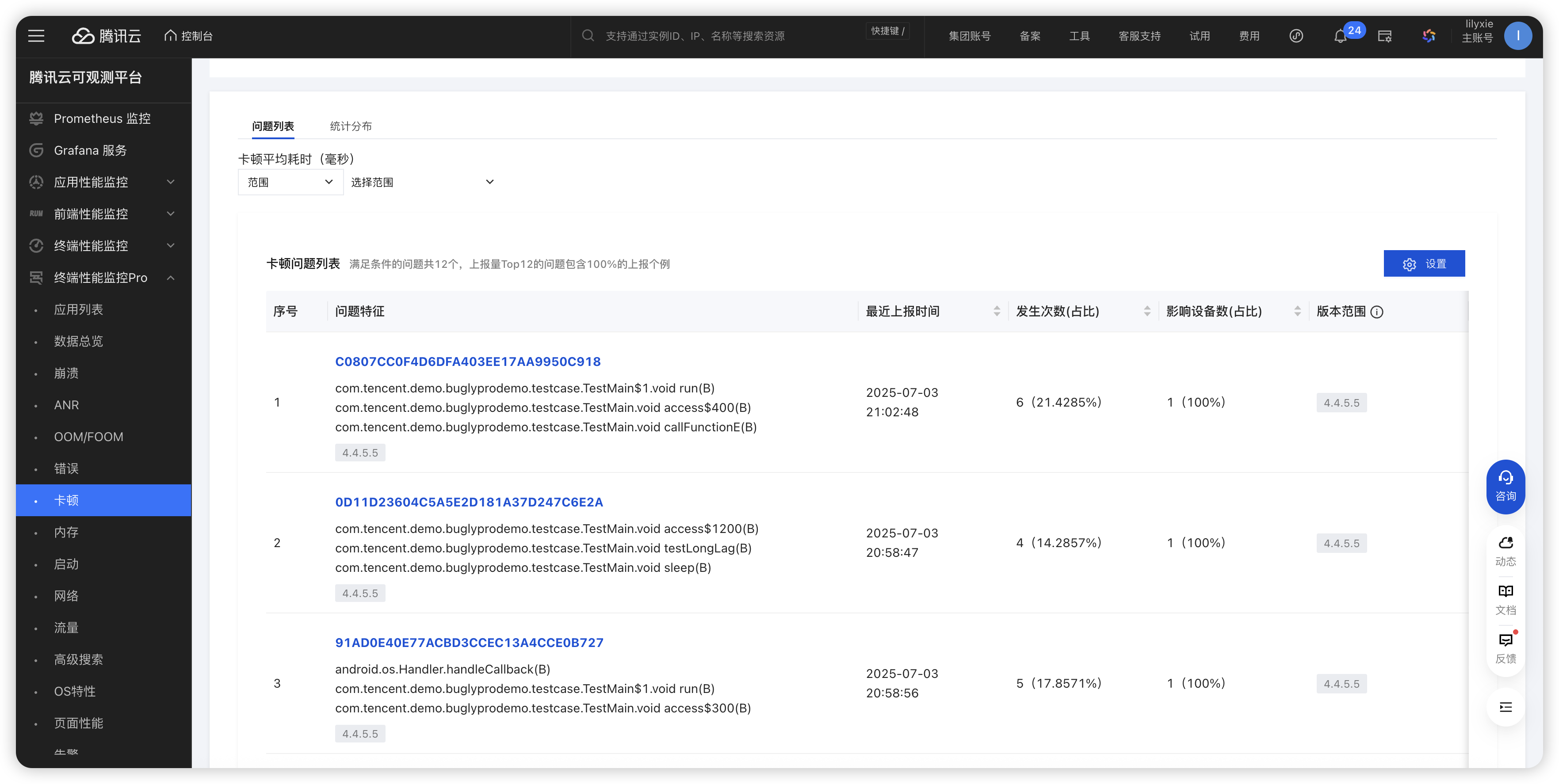Open the 文档 book icon
The width and height of the screenshot is (1559, 784).
tap(1506, 592)
